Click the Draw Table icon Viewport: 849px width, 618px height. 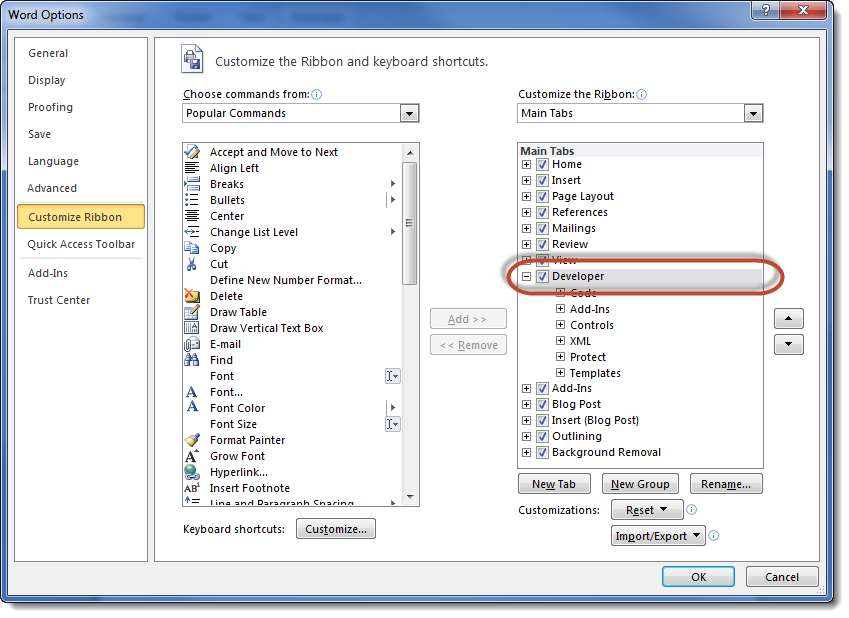click(192, 312)
